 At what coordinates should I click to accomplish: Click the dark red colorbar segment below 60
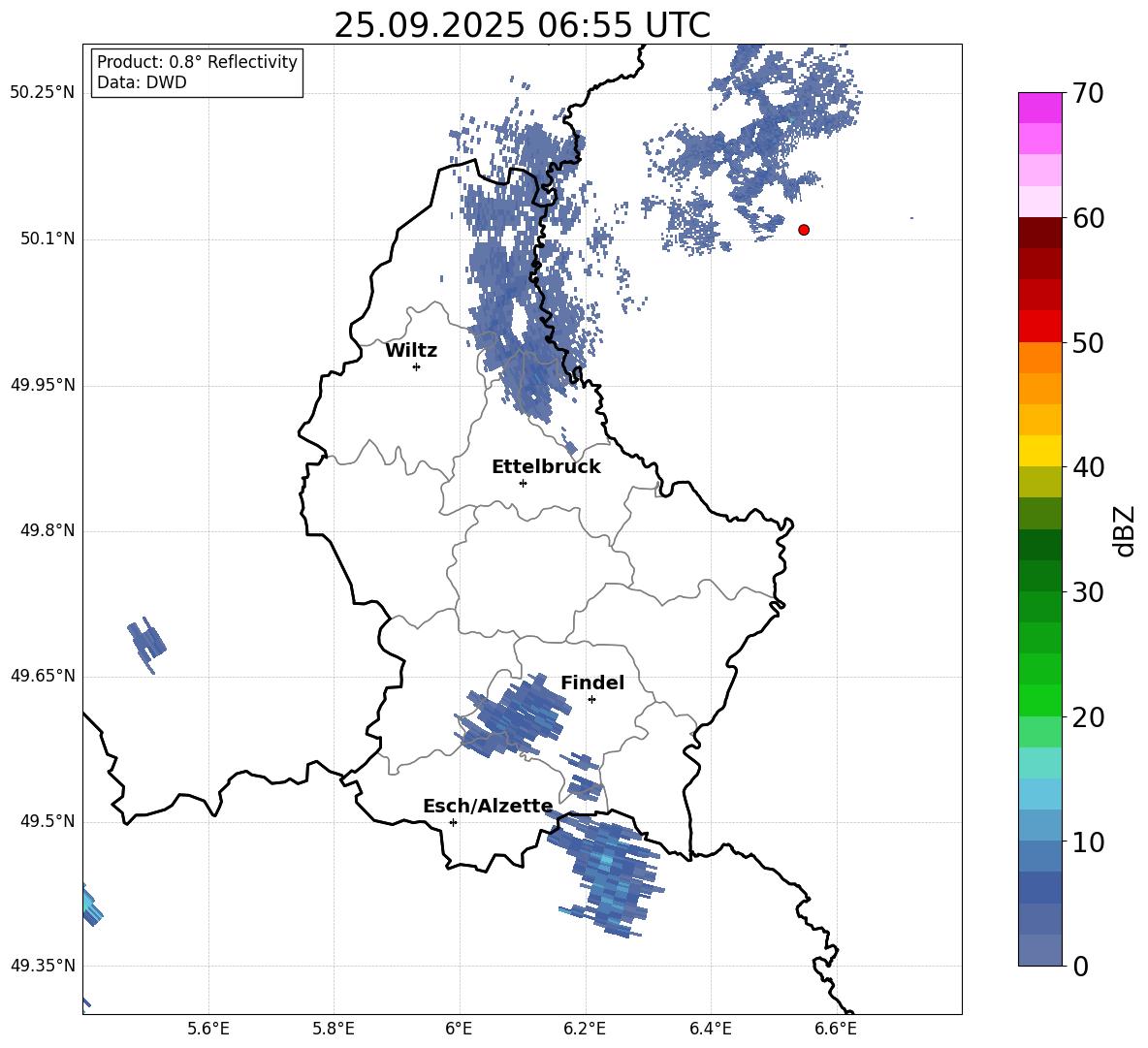point(1039,233)
